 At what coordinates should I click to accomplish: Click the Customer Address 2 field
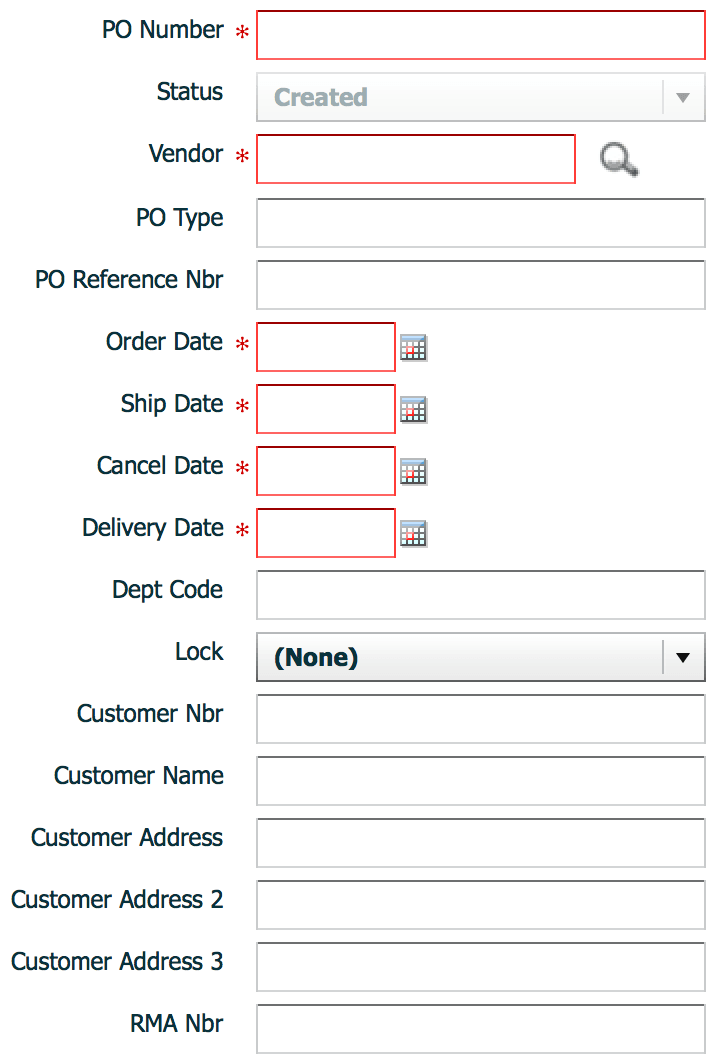pos(480,905)
